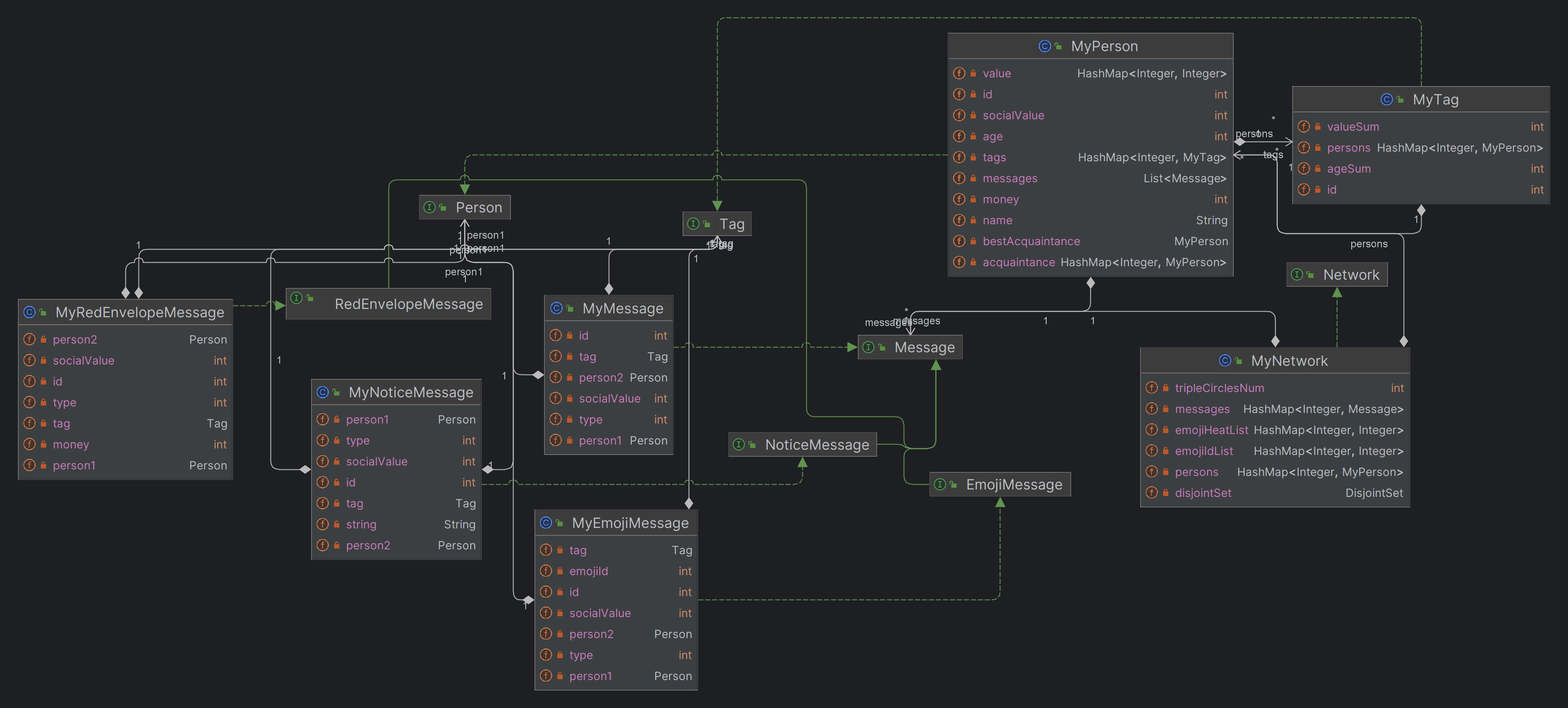Viewport: 1568px width, 708px height.
Task: Click the class icon of MyEmojiMessage header
Action: [x=545, y=523]
